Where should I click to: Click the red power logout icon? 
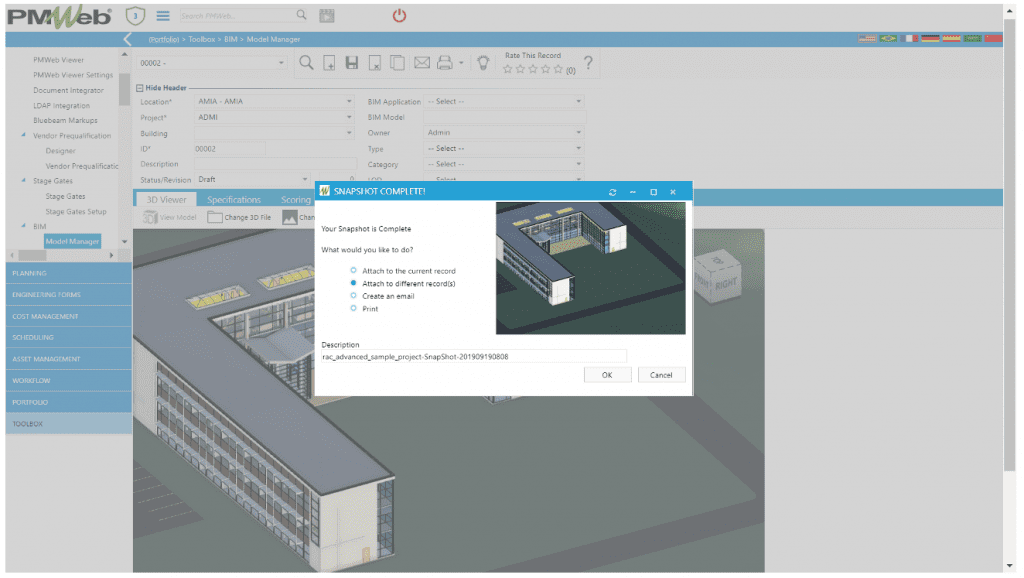click(x=399, y=15)
